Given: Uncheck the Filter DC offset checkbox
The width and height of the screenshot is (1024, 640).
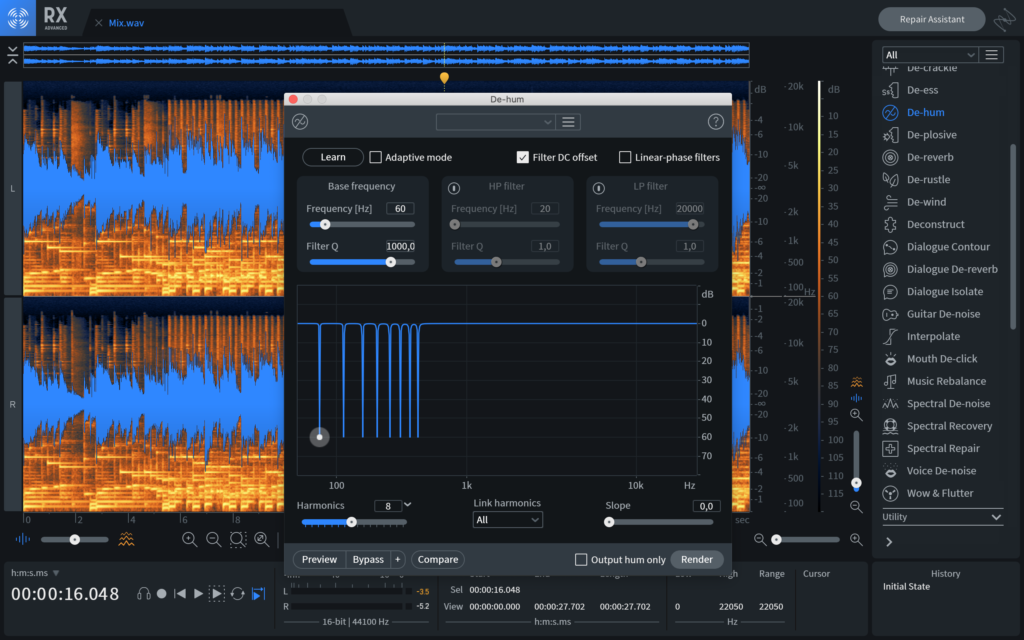Looking at the screenshot, I should pyautogui.click(x=523, y=157).
